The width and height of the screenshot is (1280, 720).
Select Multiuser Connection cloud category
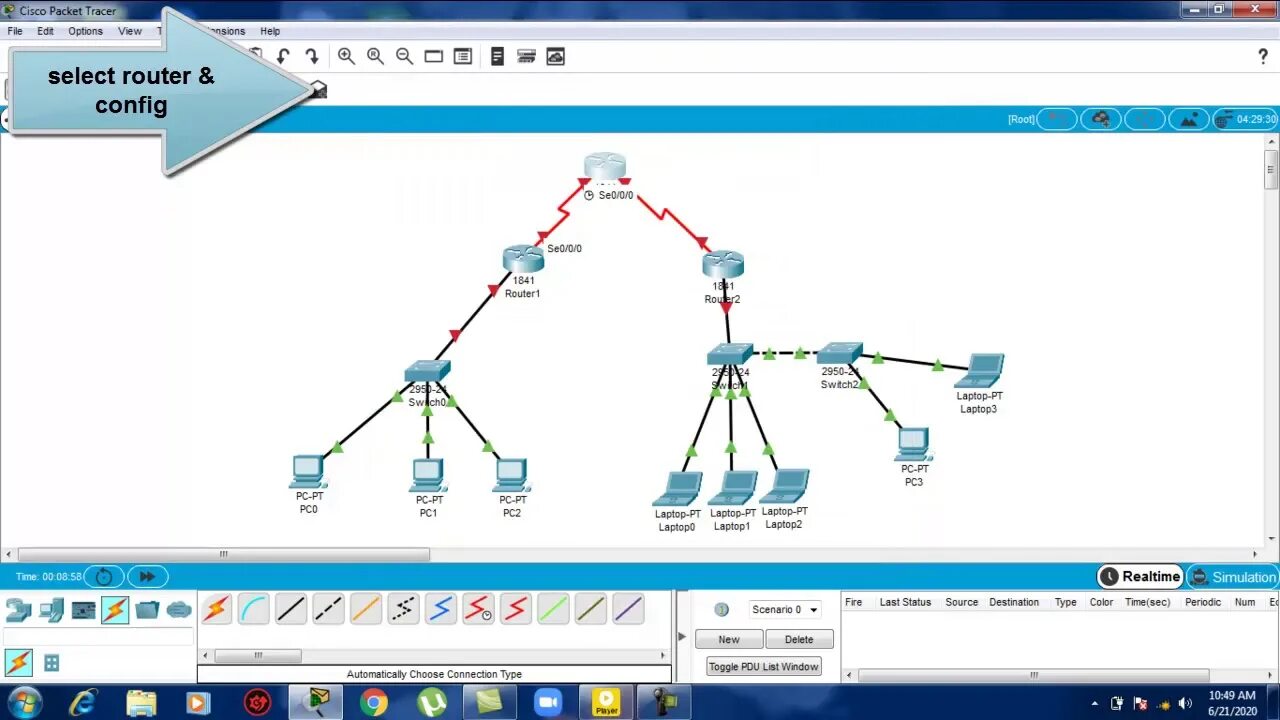point(179,609)
